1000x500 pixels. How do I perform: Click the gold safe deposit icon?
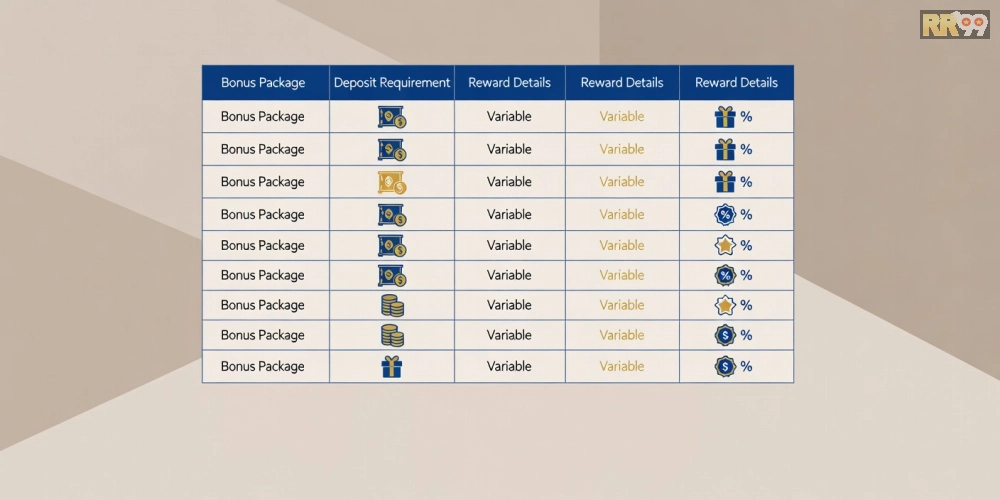click(392, 182)
